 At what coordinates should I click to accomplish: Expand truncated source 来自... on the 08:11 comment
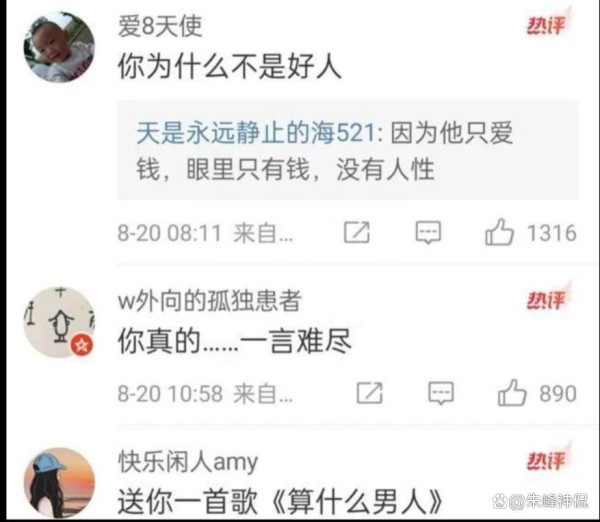click(x=264, y=233)
